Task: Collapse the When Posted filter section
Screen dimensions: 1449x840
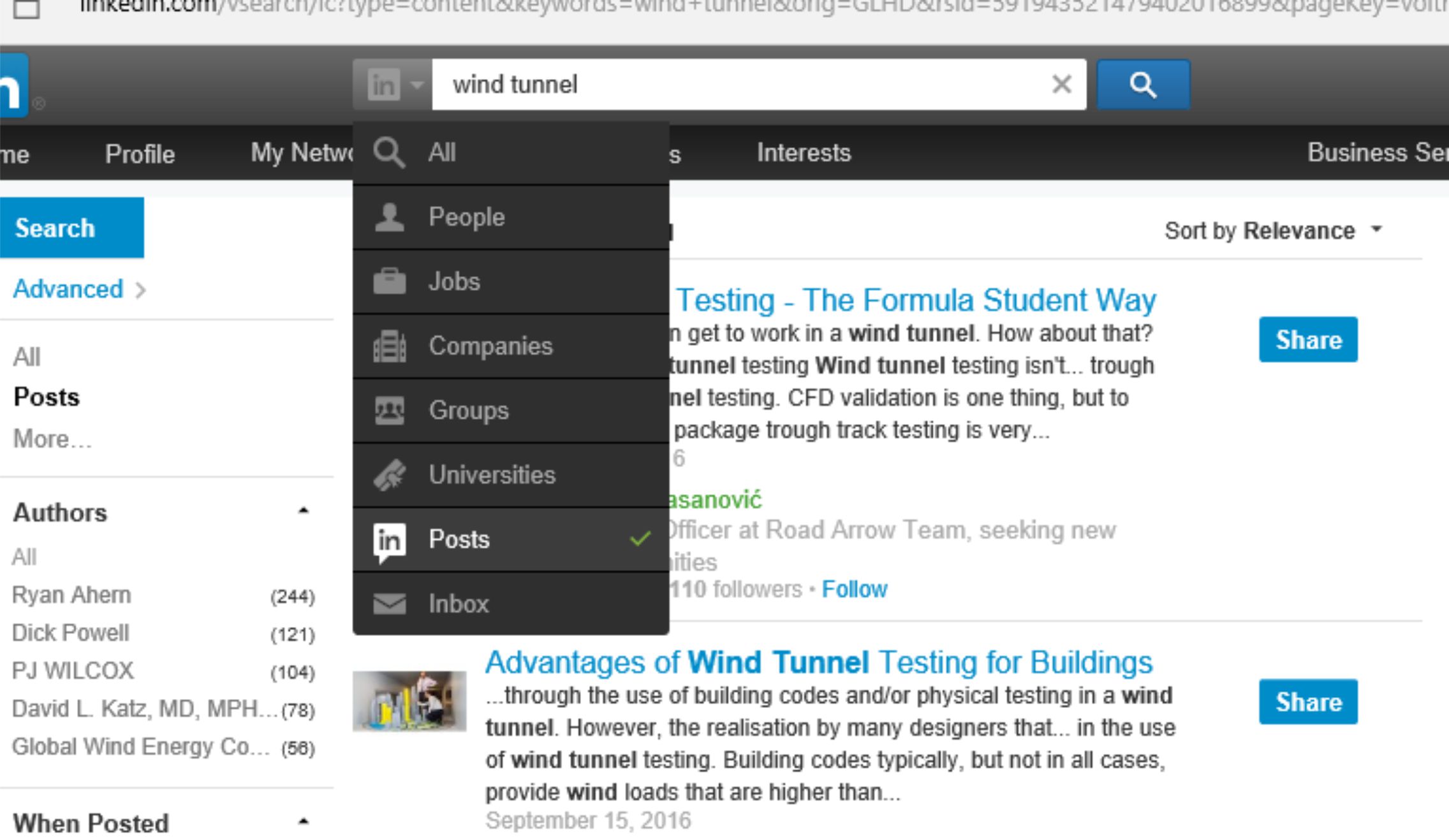Action: click(304, 822)
